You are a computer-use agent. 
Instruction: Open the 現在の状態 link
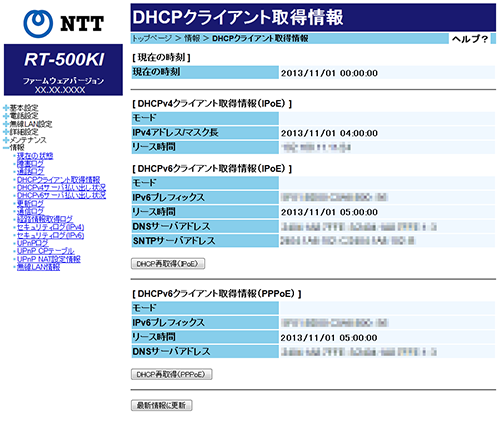[35, 156]
